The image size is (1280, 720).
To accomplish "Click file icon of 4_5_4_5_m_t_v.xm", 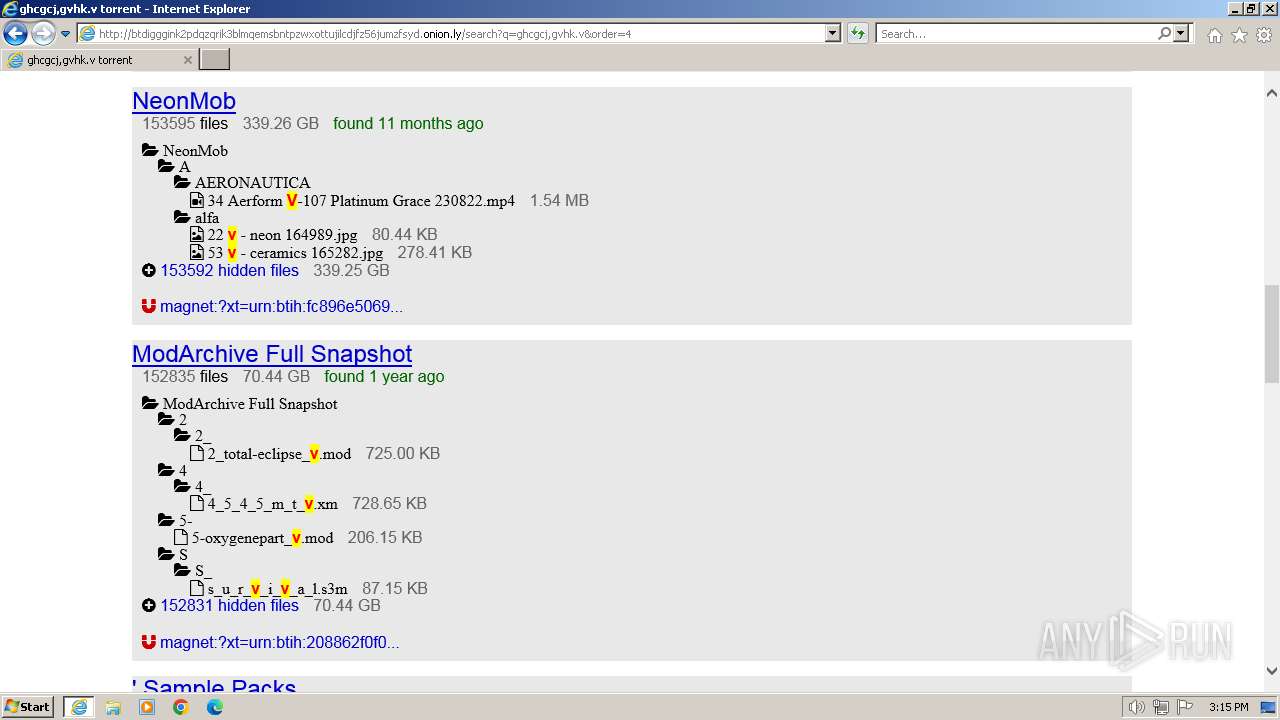I will pos(197,503).
